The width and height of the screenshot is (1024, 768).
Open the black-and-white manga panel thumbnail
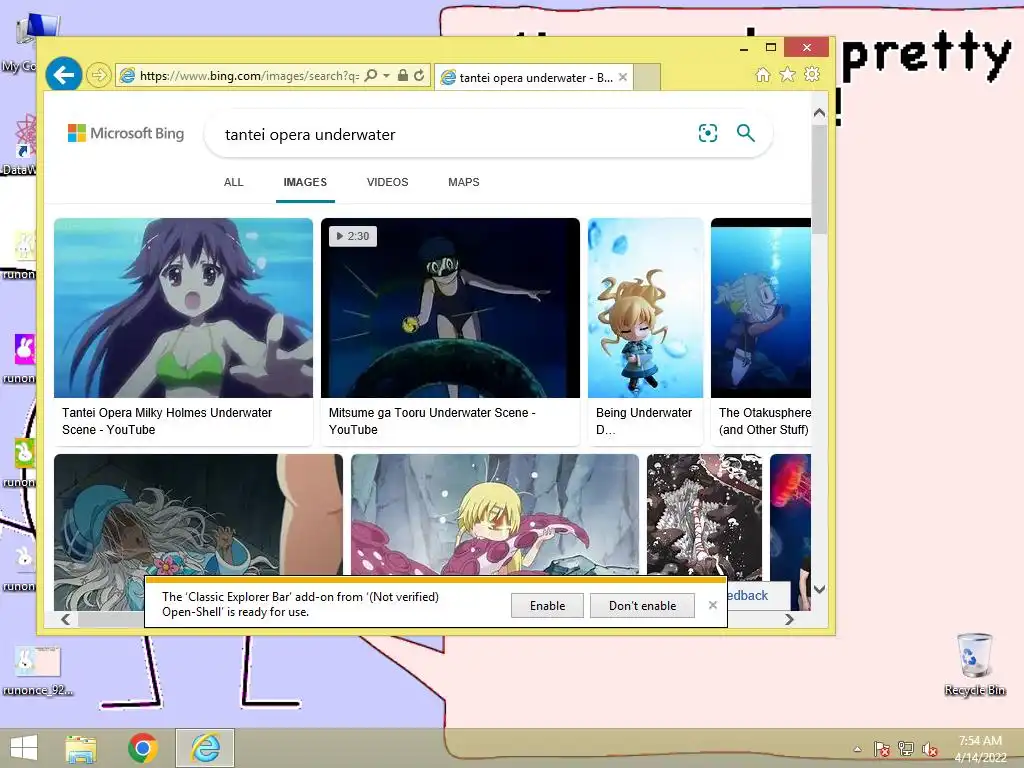pyautogui.click(x=704, y=515)
